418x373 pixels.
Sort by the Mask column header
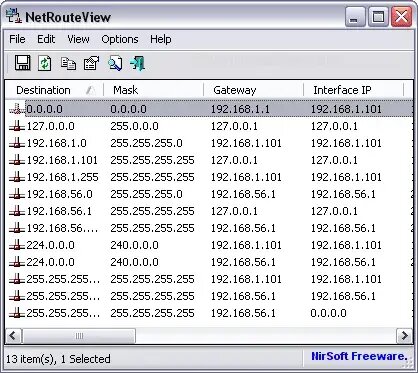154,90
